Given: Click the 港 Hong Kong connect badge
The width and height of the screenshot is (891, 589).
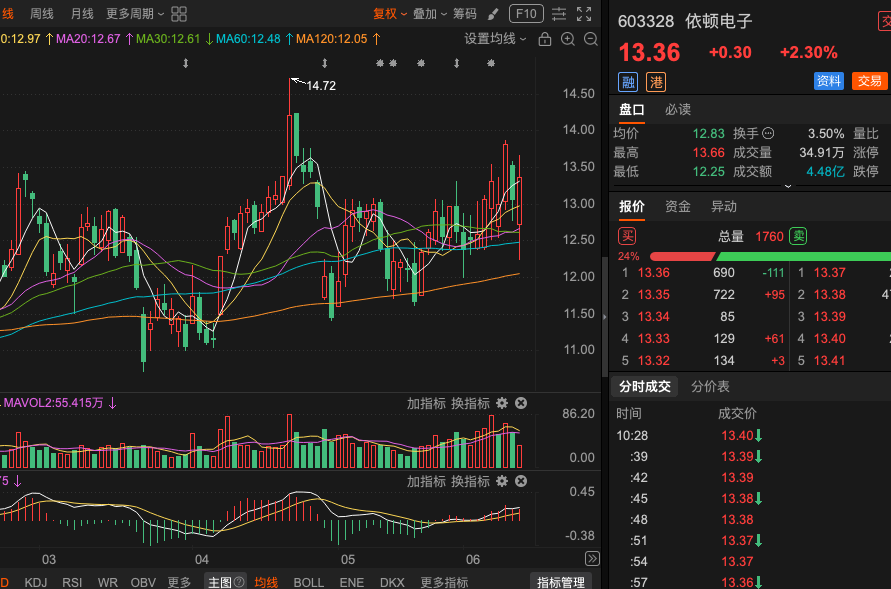Looking at the screenshot, I should pos(656,82).
